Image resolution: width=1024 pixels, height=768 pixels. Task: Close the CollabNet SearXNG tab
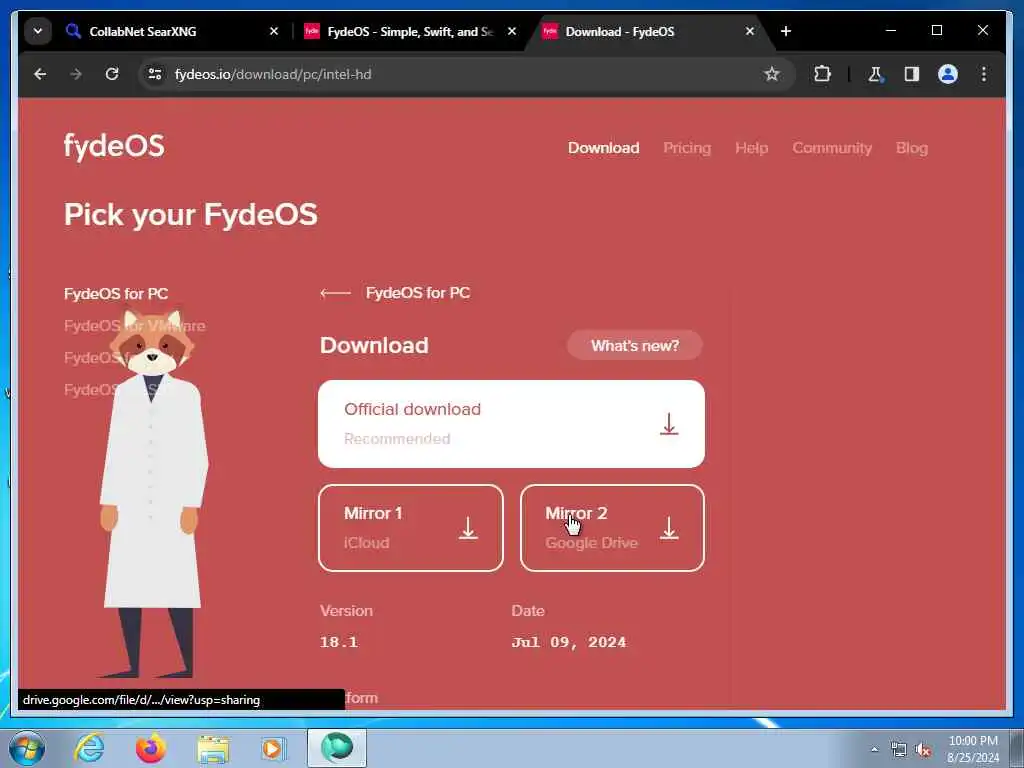(x=274, y=31)
